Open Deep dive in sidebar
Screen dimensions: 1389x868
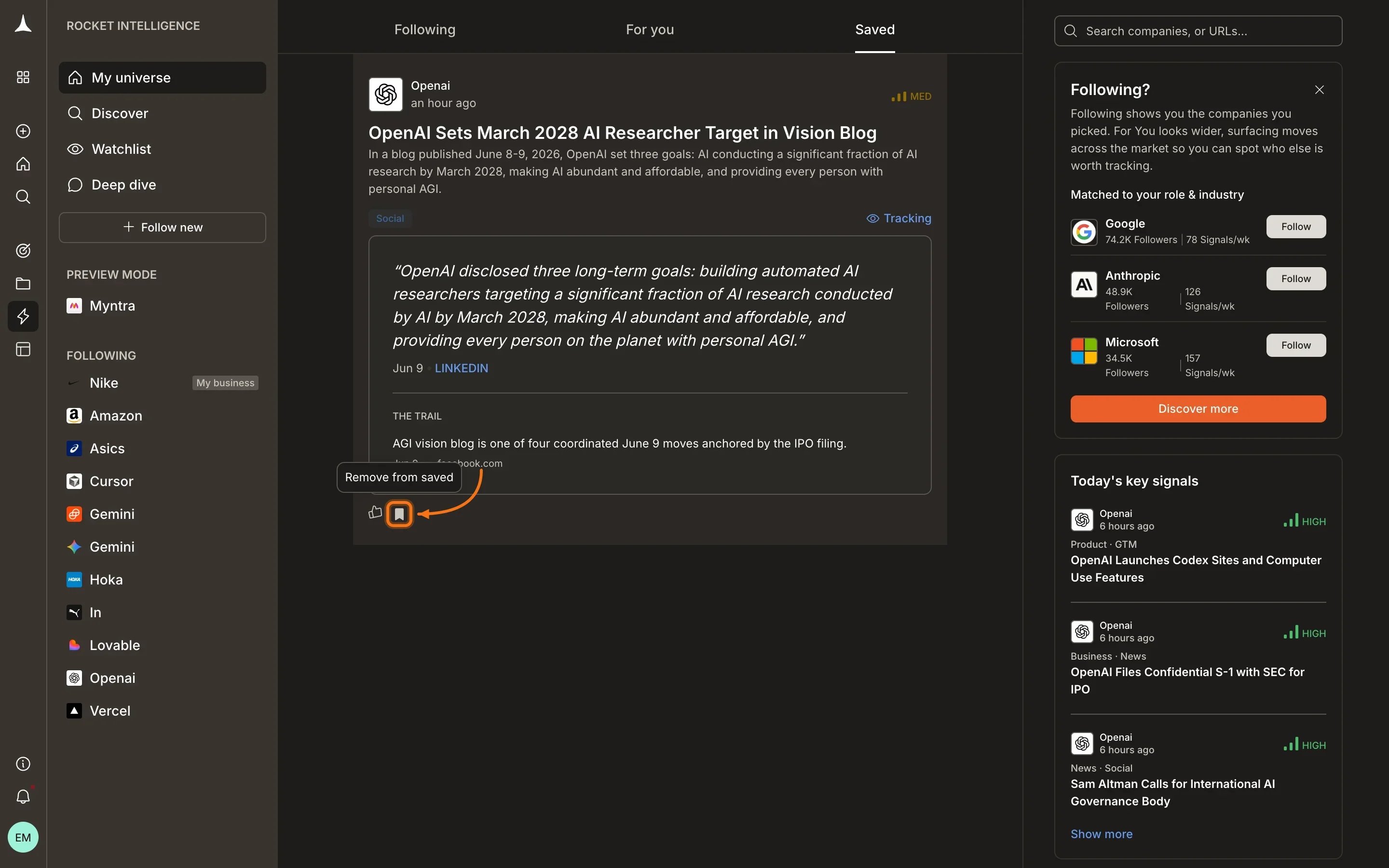pyautogui.click(x=163, y=184)
